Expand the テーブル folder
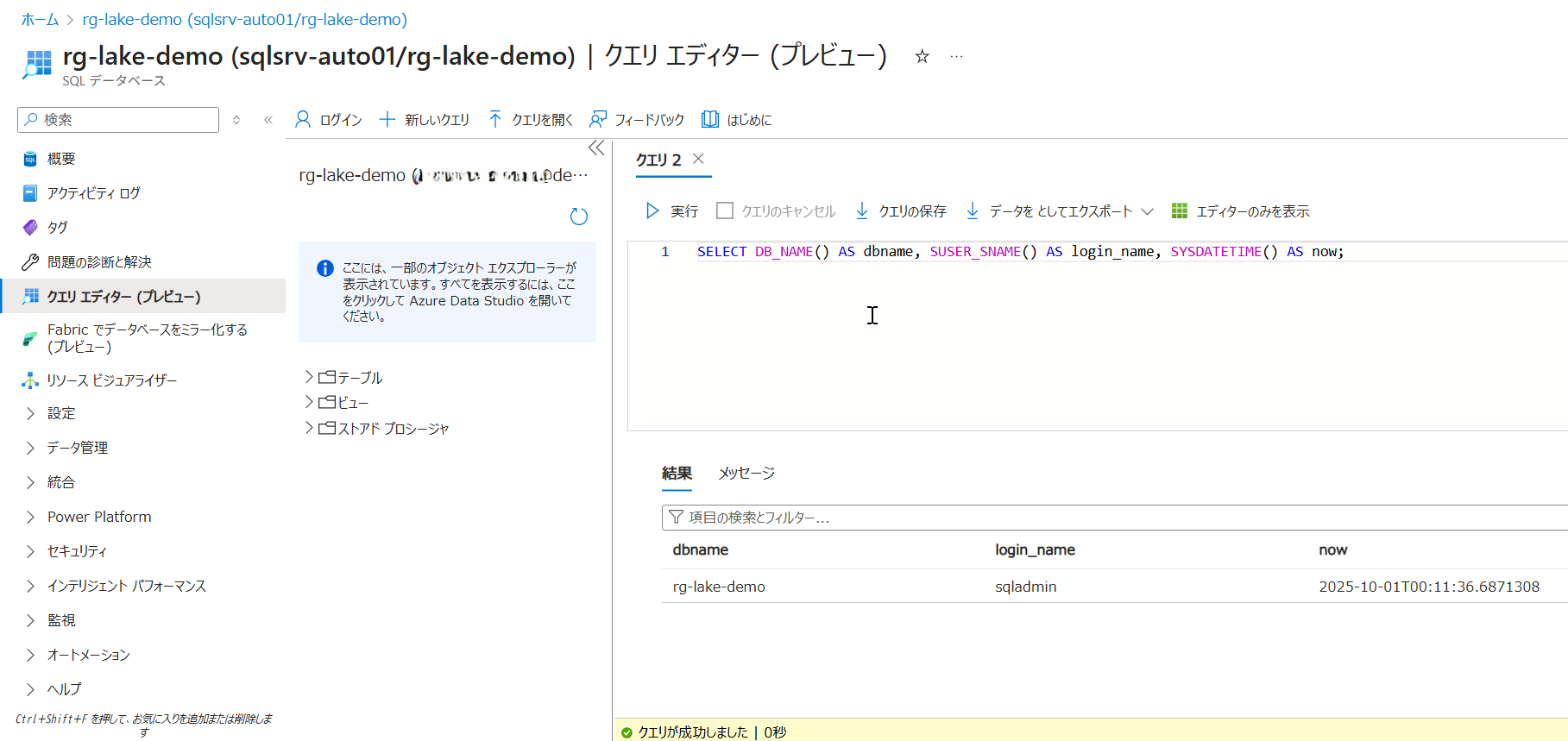Screen dimensions: 1568x741 click(x=309, y=377)
